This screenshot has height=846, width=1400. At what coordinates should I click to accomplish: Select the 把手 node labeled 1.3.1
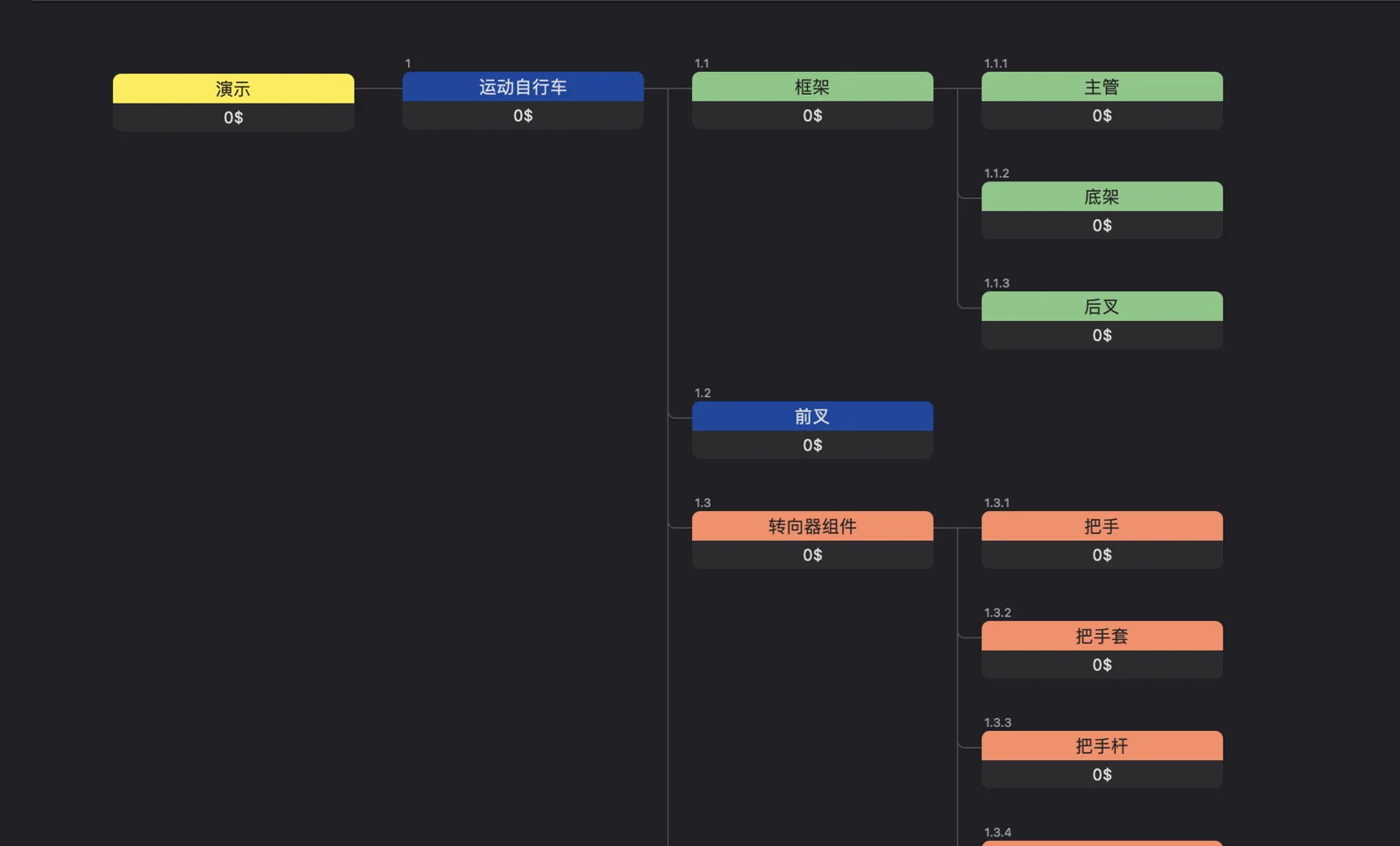[1102, 526]
